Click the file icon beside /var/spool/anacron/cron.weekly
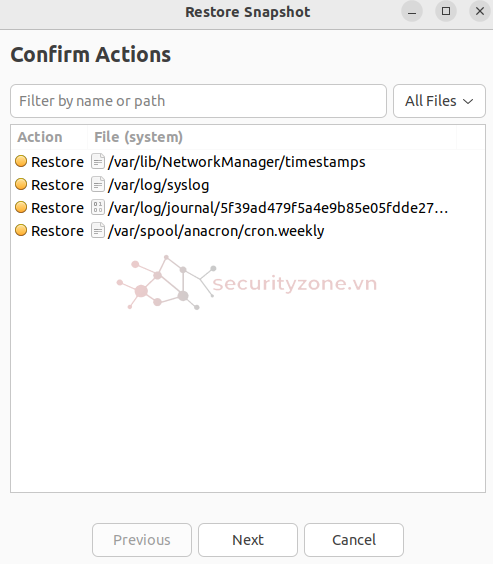The width and height of the screenshot is (493, 564). (x=97, y=231)
